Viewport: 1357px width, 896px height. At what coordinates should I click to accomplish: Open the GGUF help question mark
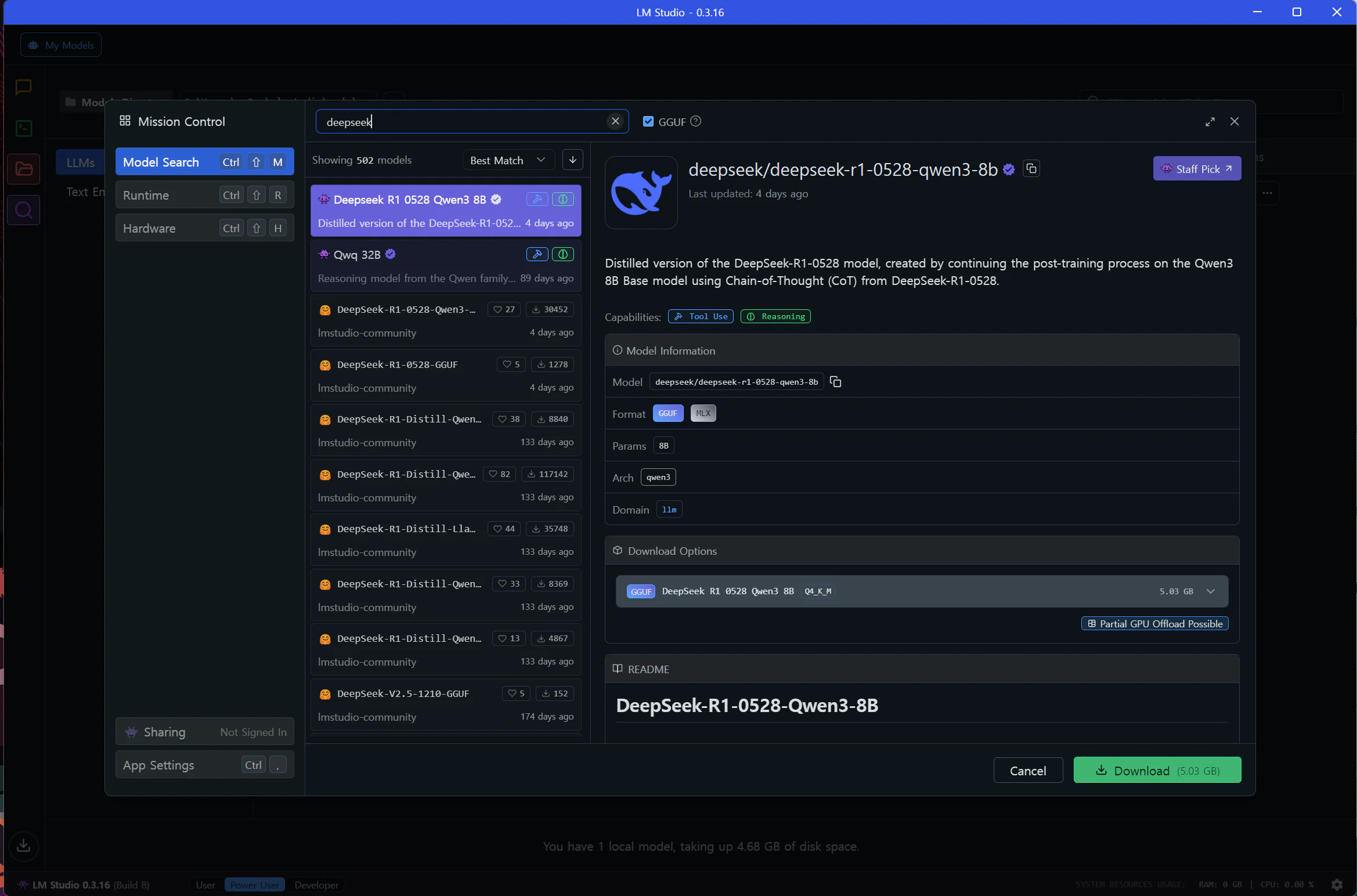(x=695, y=121)
